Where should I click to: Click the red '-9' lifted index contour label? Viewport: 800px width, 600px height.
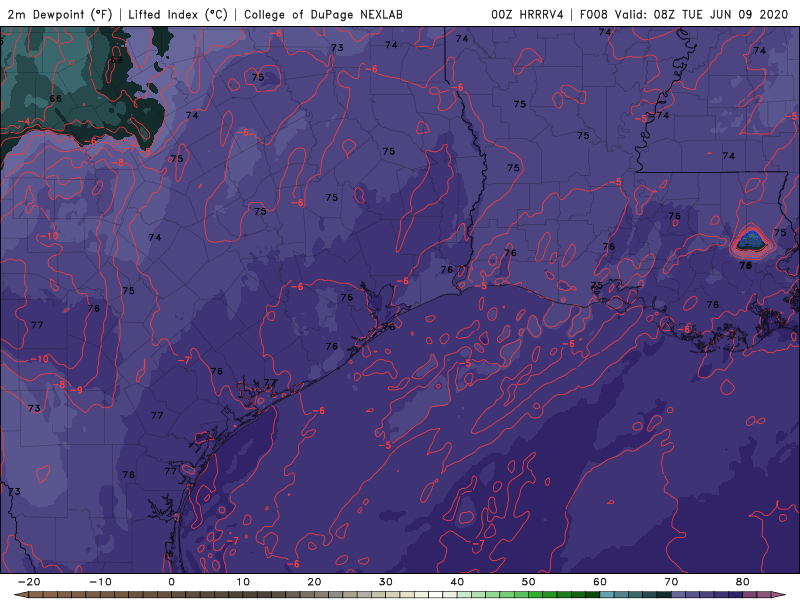point(76,390)
